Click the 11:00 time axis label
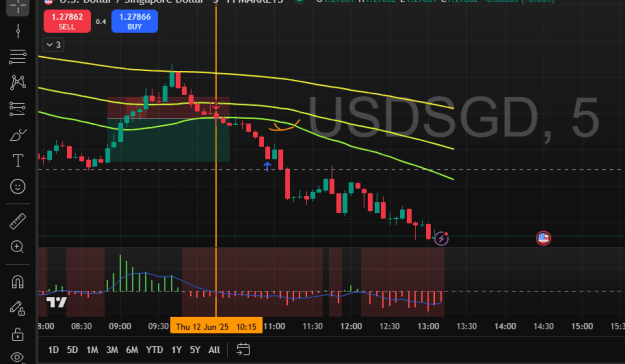625x364 pixels. click(274, 326)
